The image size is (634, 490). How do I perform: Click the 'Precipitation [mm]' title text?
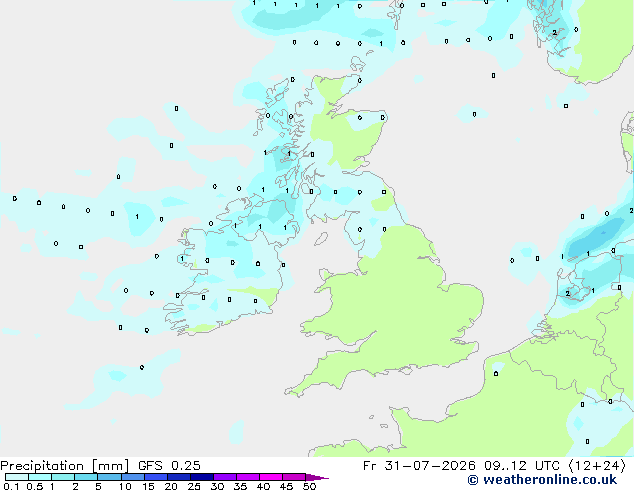[65, 466]
